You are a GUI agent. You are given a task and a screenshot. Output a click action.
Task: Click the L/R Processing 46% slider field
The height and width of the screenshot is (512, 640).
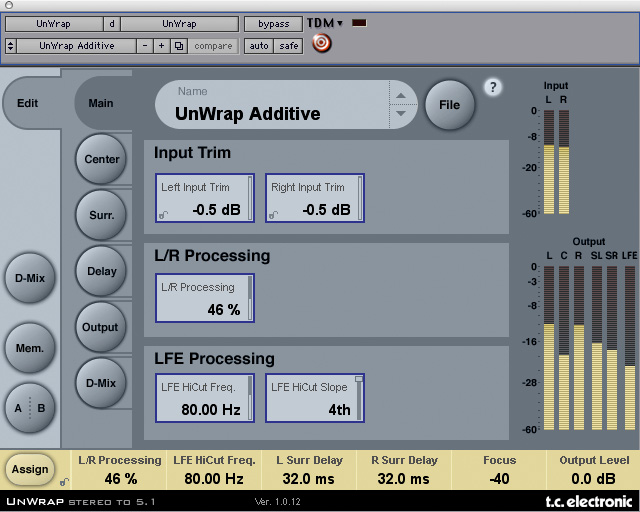204,299
